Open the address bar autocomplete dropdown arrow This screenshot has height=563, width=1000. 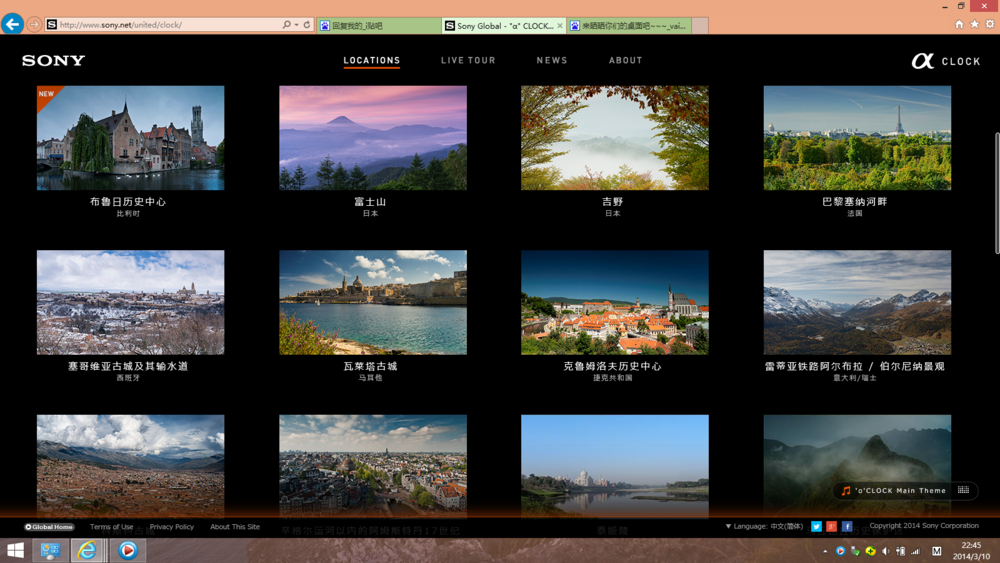[x=297, y=25]
